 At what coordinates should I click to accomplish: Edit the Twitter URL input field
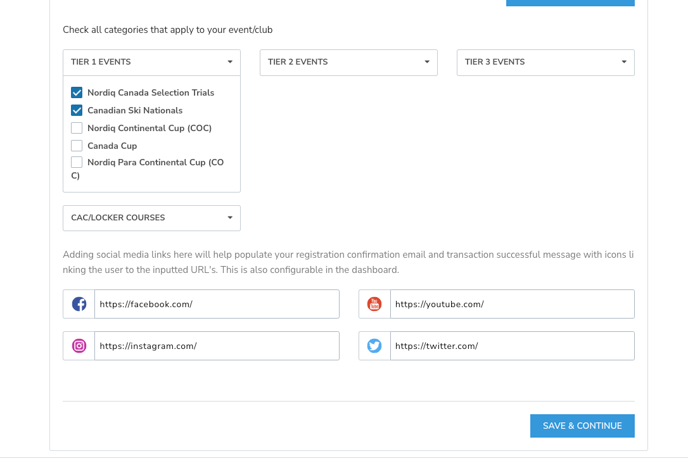pos(511,346)
